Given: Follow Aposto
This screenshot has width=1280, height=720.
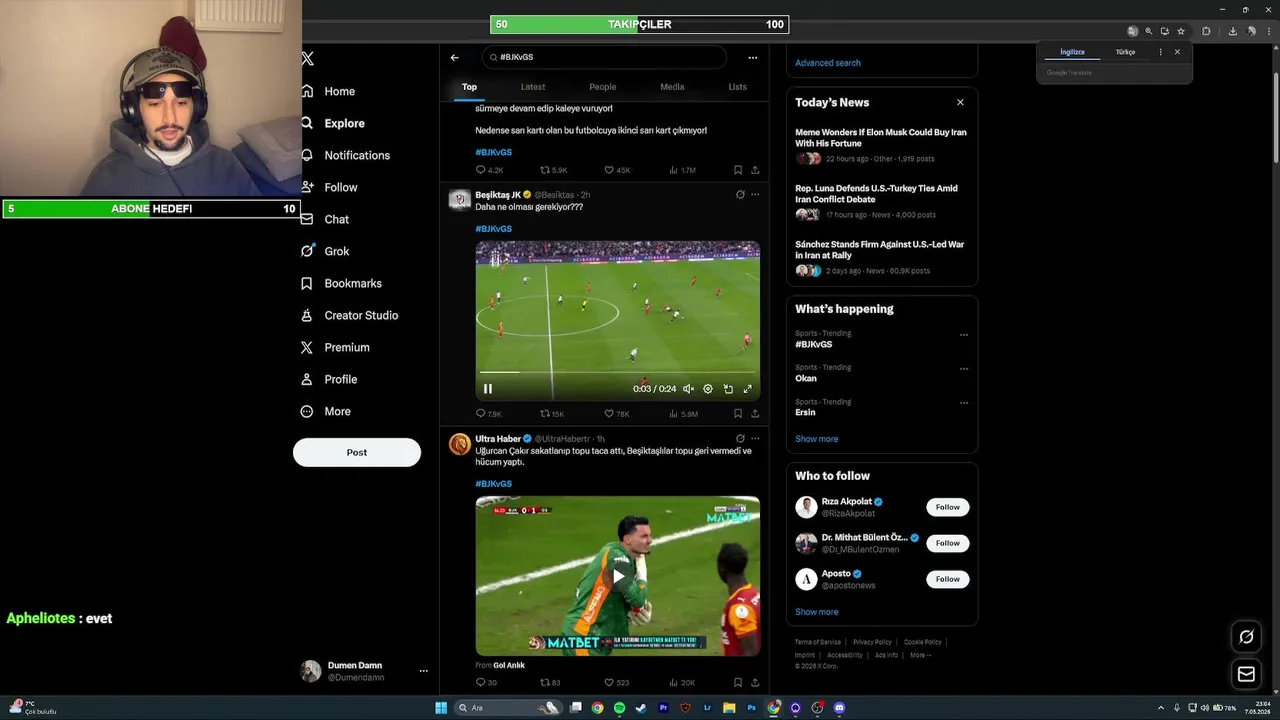Looking at the screenshot, I should tap(948, 579).
